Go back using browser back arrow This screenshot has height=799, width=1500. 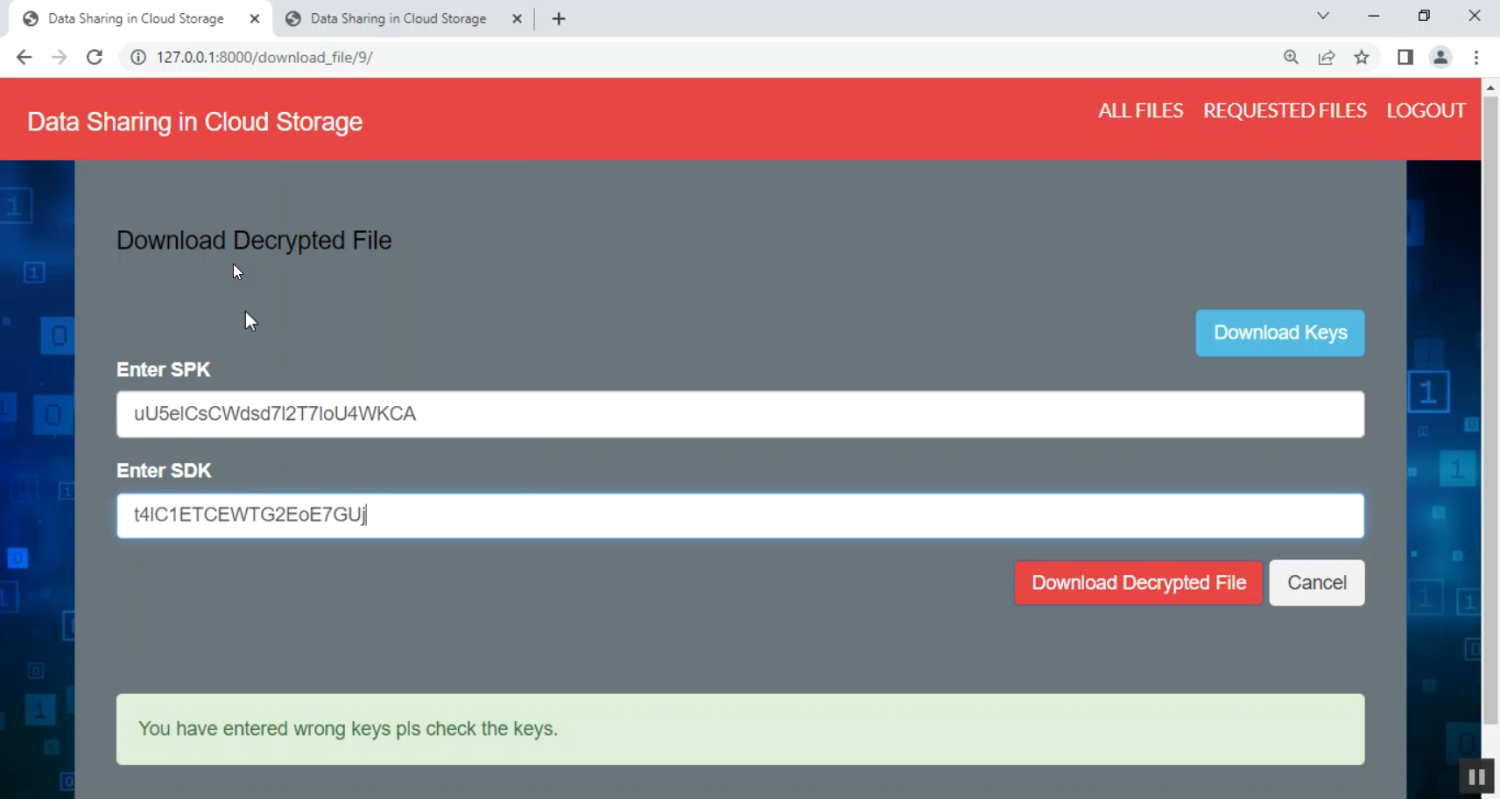(24, 57)
